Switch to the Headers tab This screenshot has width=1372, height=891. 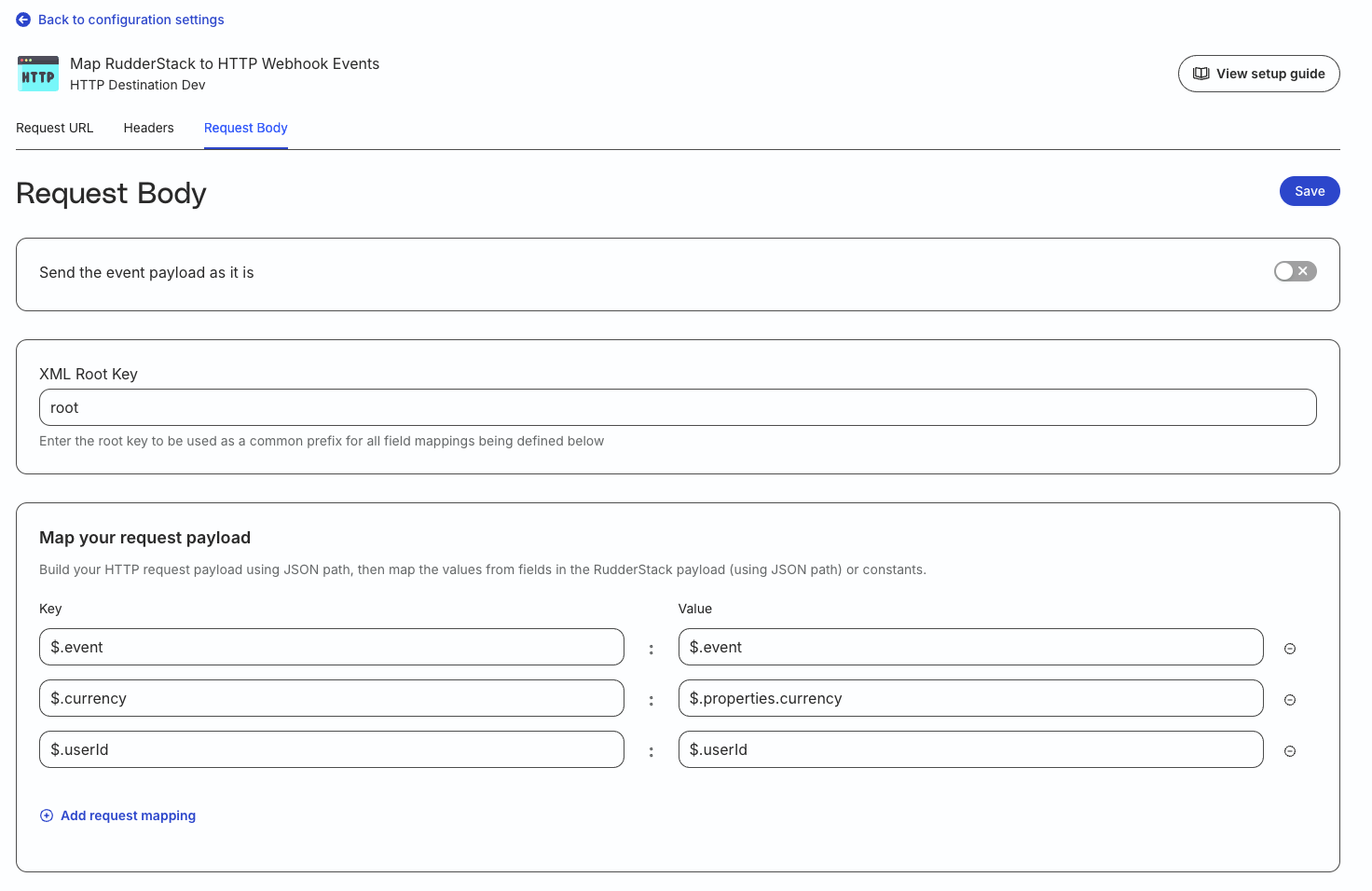point(149,128)
